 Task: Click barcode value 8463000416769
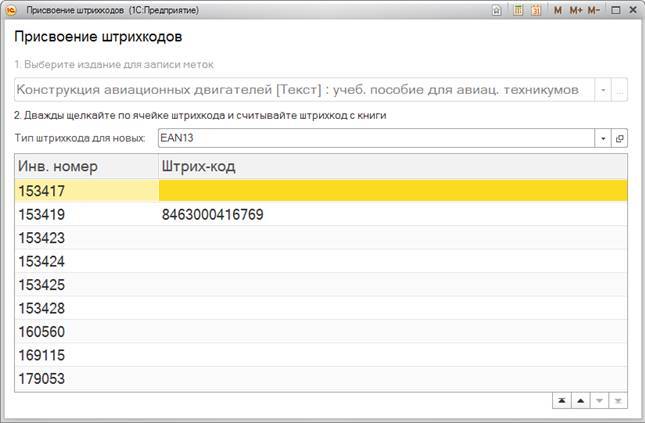(x=216, y=214)
